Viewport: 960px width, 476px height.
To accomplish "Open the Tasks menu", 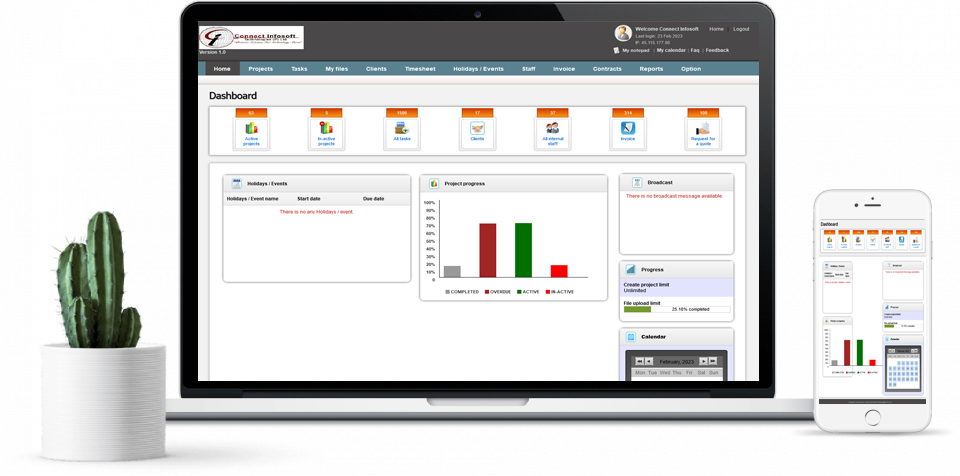I will coord(299,69).
